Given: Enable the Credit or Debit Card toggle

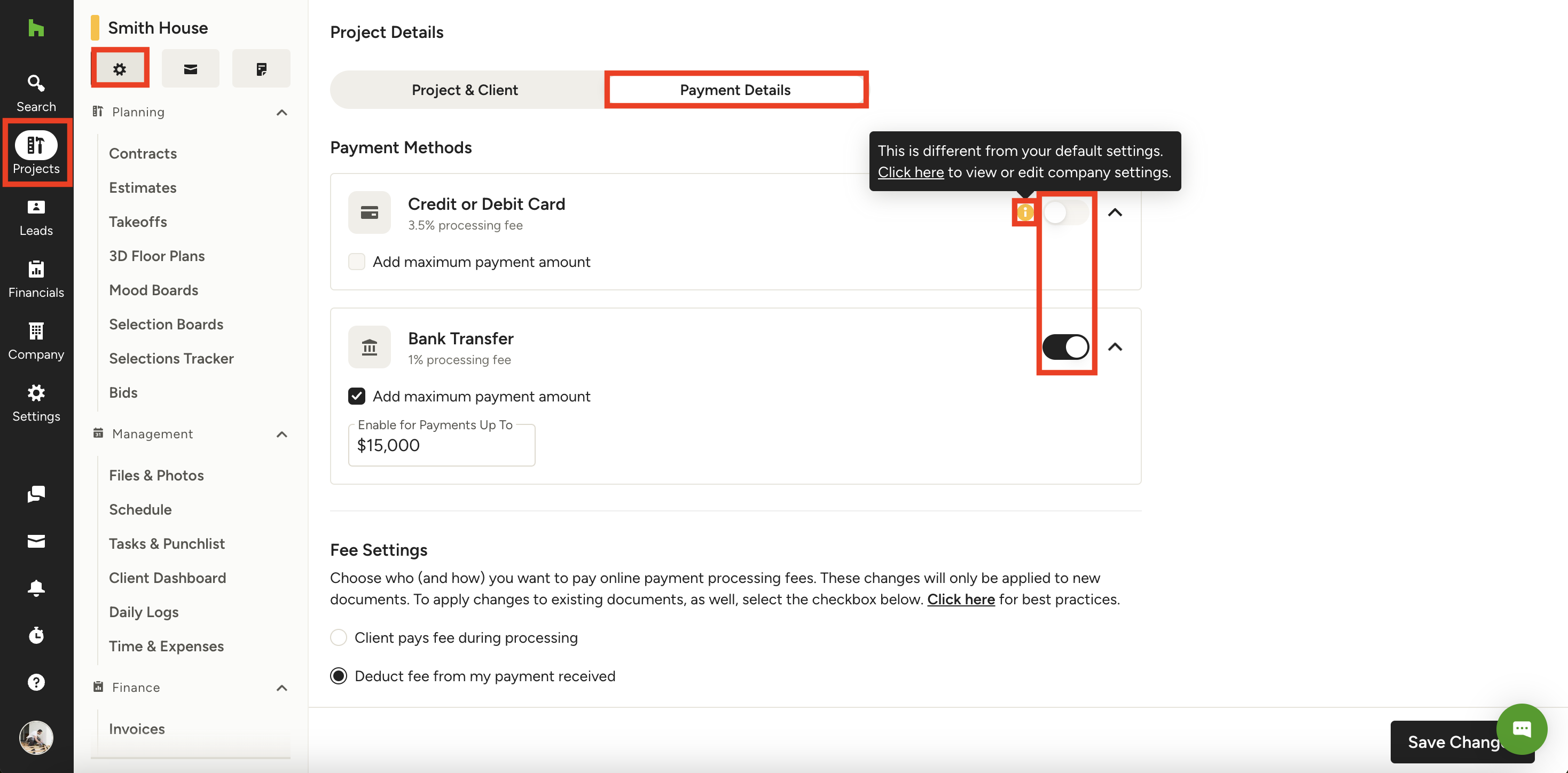Looking at the screenshot, I should pos(1065,212).
